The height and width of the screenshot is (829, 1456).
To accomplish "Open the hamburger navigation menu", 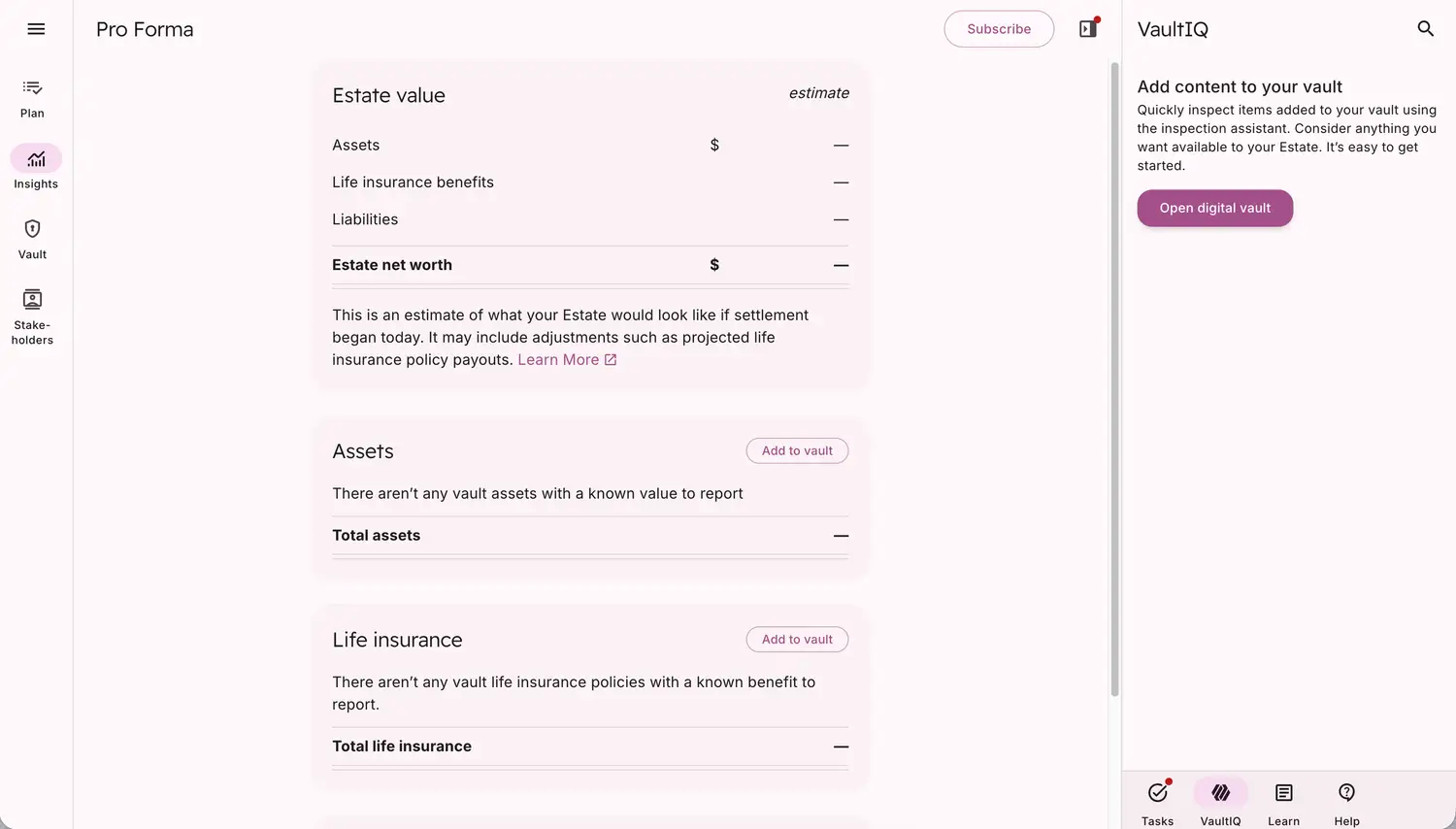I will pyautogui.click(x=36, y=29).
